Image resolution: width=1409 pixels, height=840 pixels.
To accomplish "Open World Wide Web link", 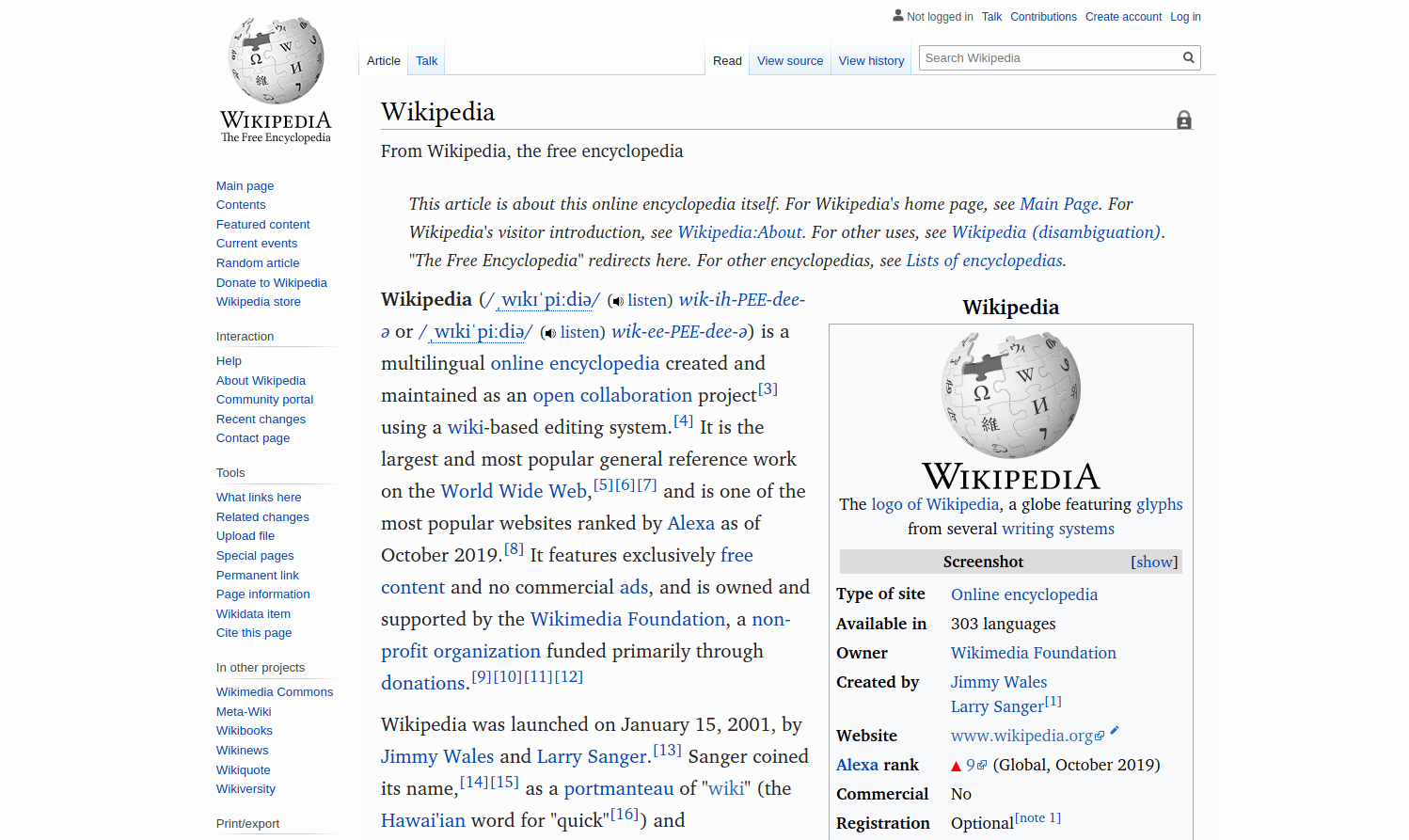I will (514, 491).
